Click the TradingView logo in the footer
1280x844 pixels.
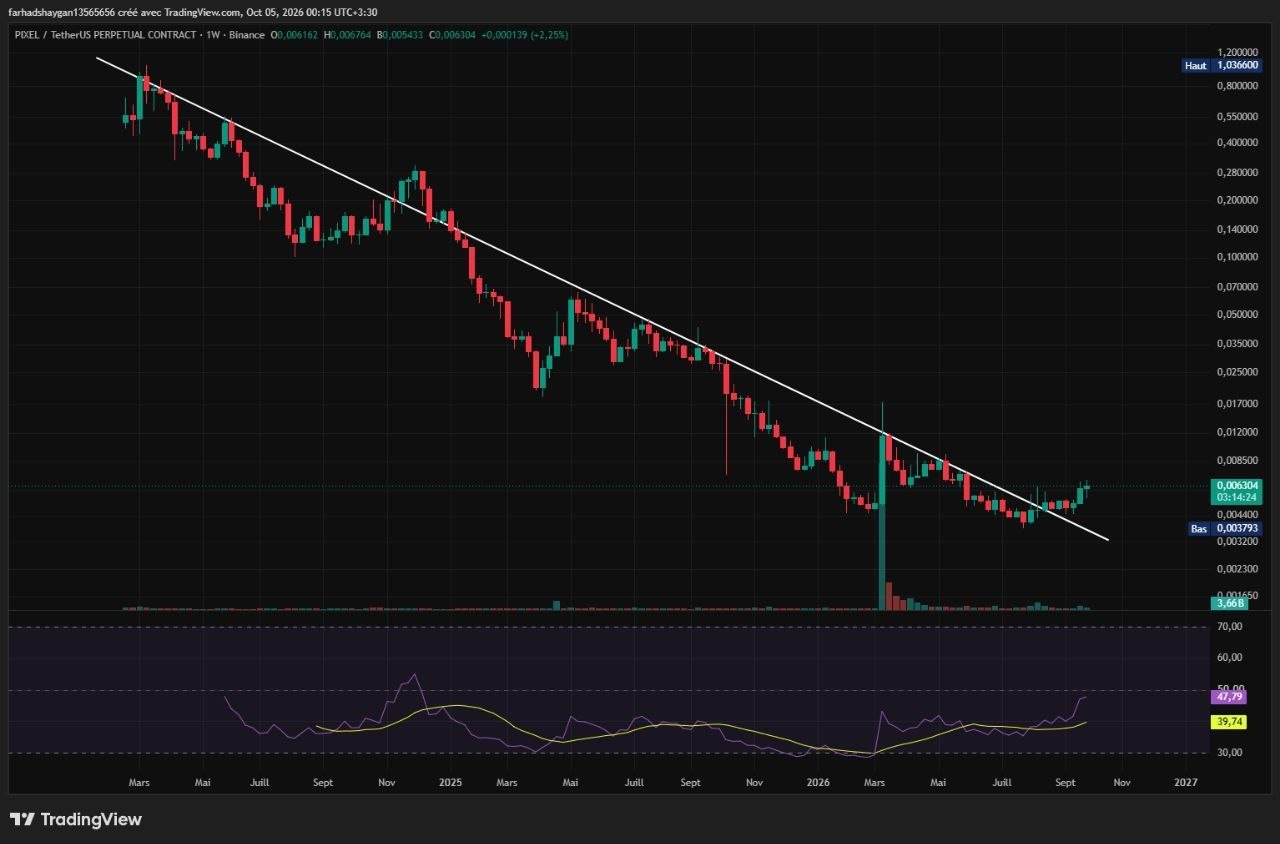point(76,819)
